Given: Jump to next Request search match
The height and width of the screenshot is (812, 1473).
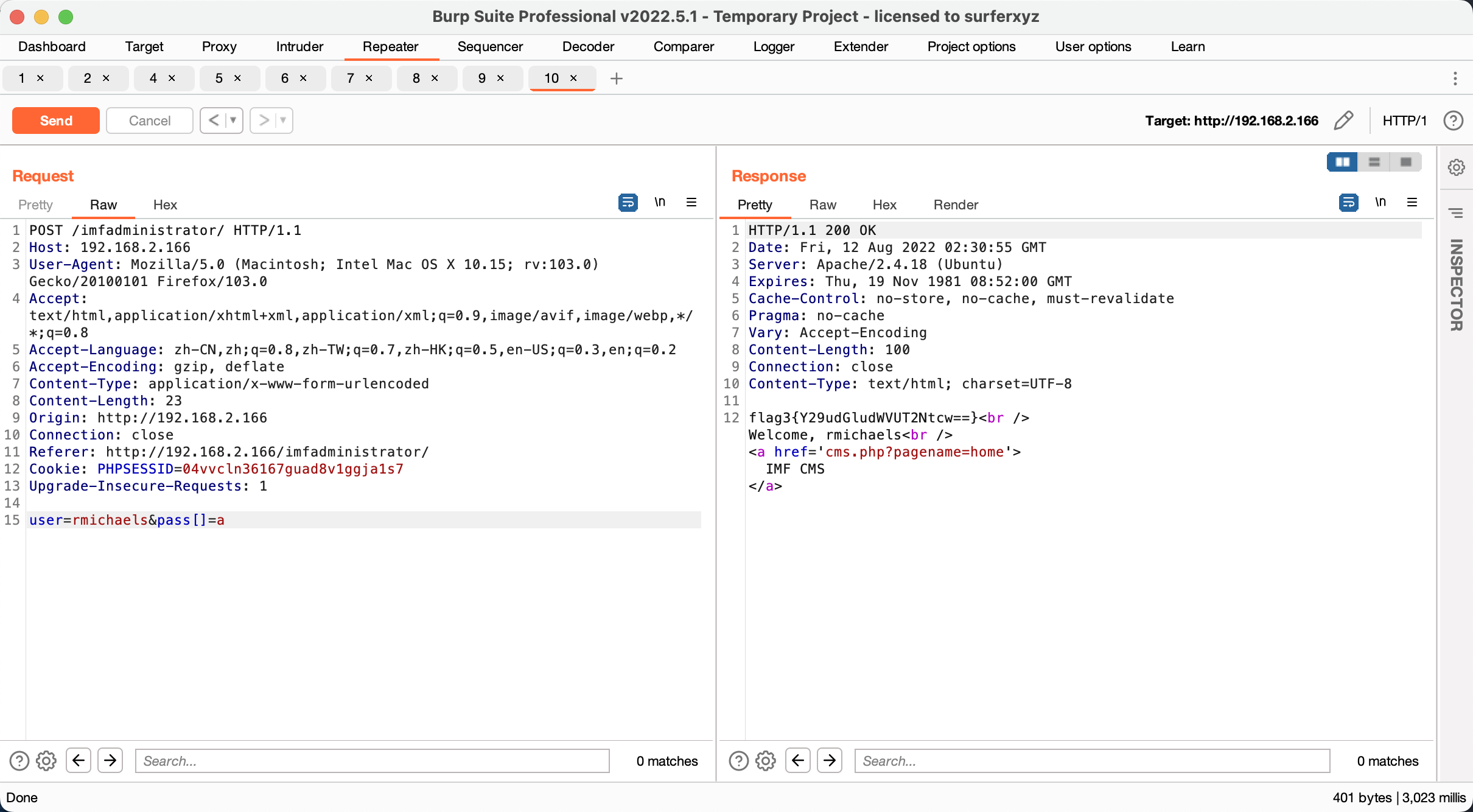Looking at the screenshot, I should pos(110,761).
